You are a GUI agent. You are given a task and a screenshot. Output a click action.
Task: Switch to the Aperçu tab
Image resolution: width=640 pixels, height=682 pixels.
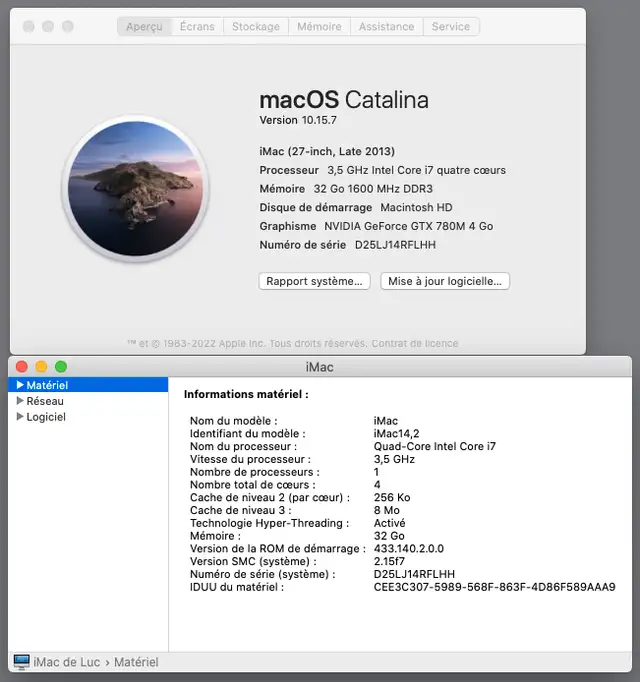[x=144, y=27]
